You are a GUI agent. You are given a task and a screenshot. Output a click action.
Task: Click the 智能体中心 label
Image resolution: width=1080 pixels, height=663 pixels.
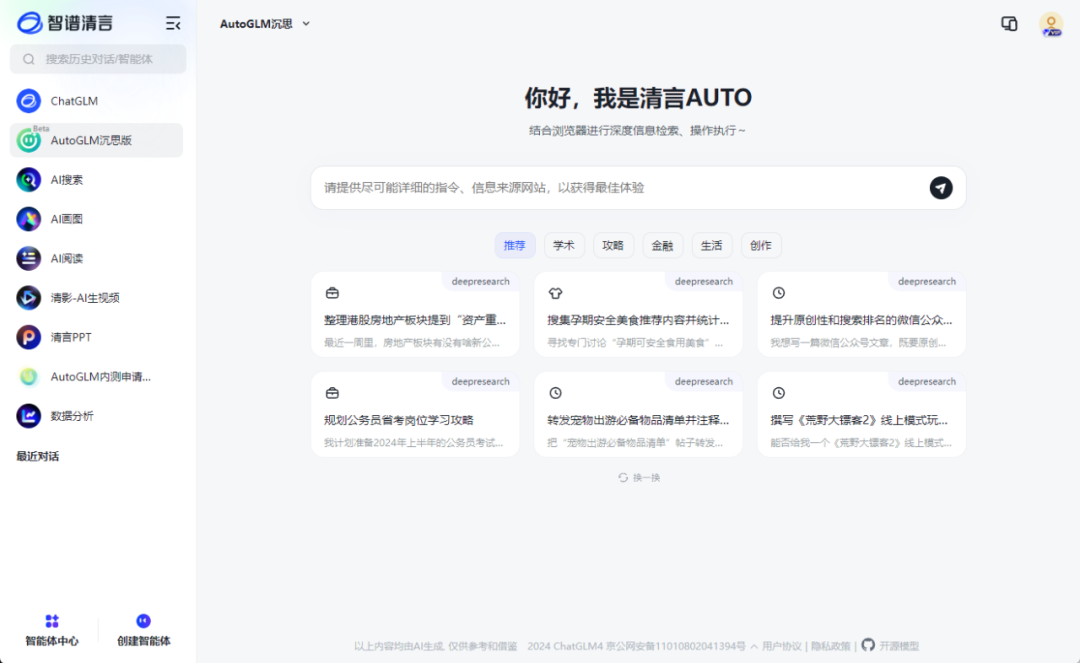click(x=52, y=641)
